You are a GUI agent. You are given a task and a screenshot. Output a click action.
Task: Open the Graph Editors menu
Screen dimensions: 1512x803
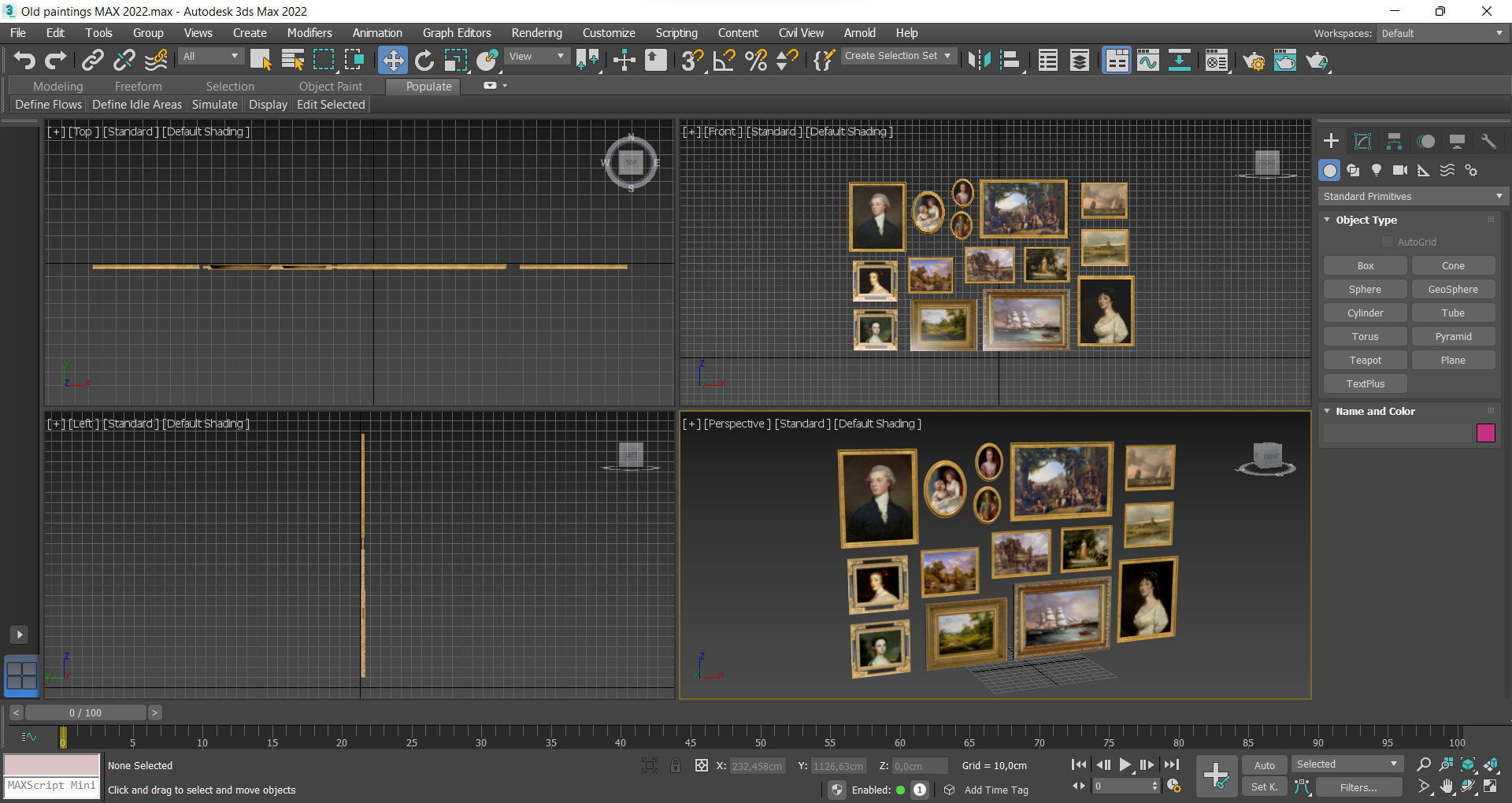[x=457, y=33]
